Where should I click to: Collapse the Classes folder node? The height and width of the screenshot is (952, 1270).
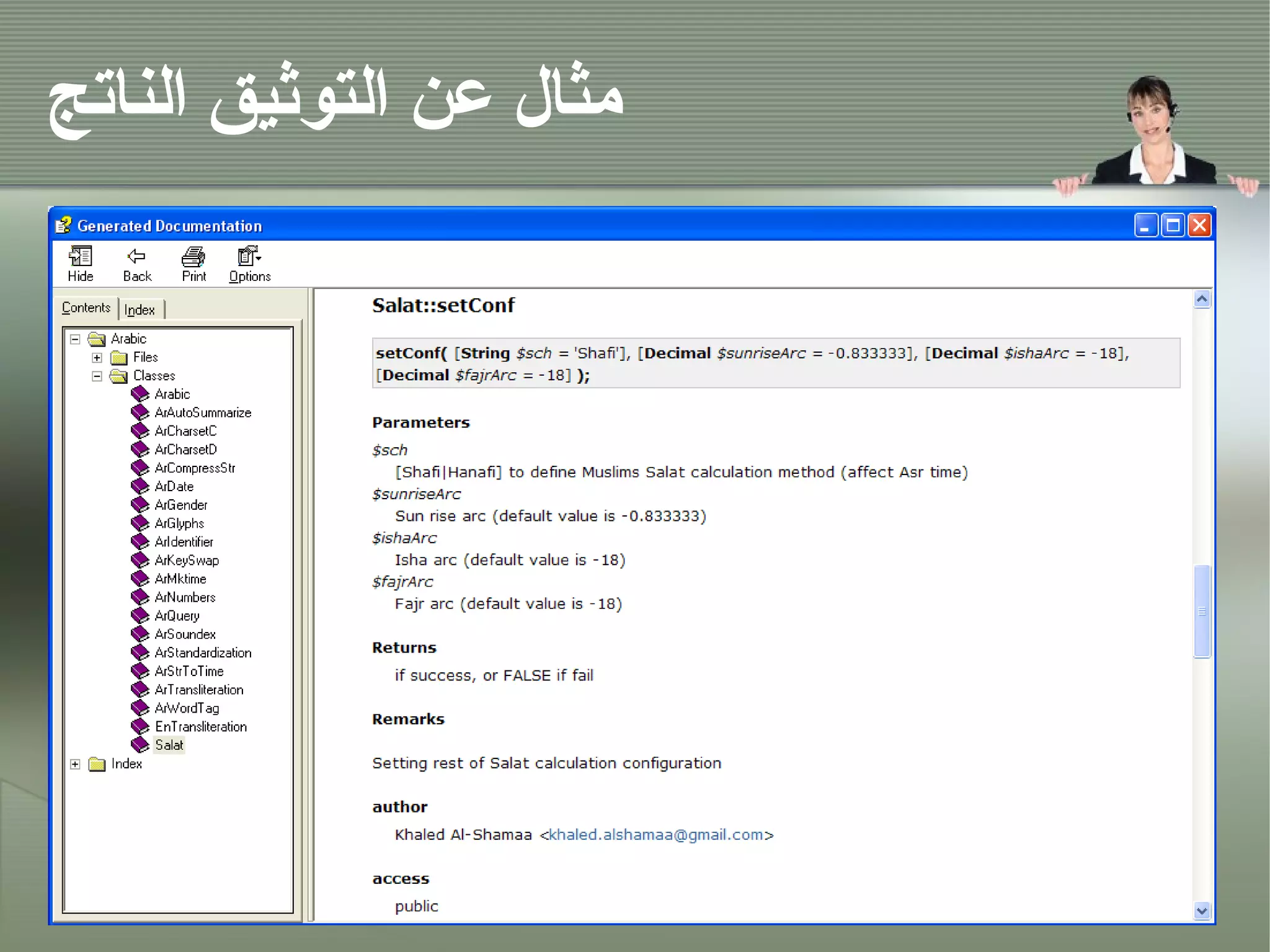(97, 376)
